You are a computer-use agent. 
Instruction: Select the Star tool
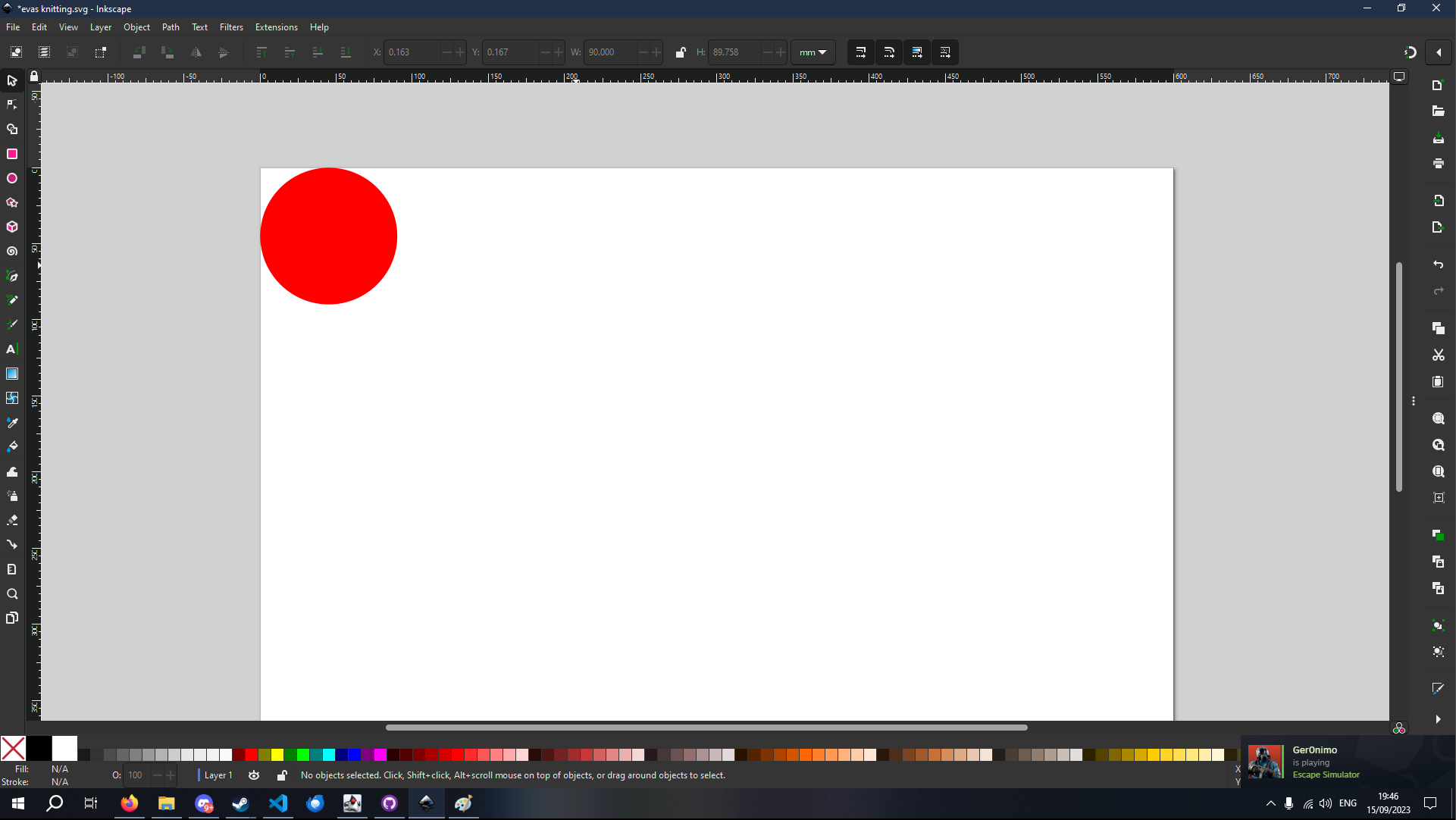[x=12, y=202]
